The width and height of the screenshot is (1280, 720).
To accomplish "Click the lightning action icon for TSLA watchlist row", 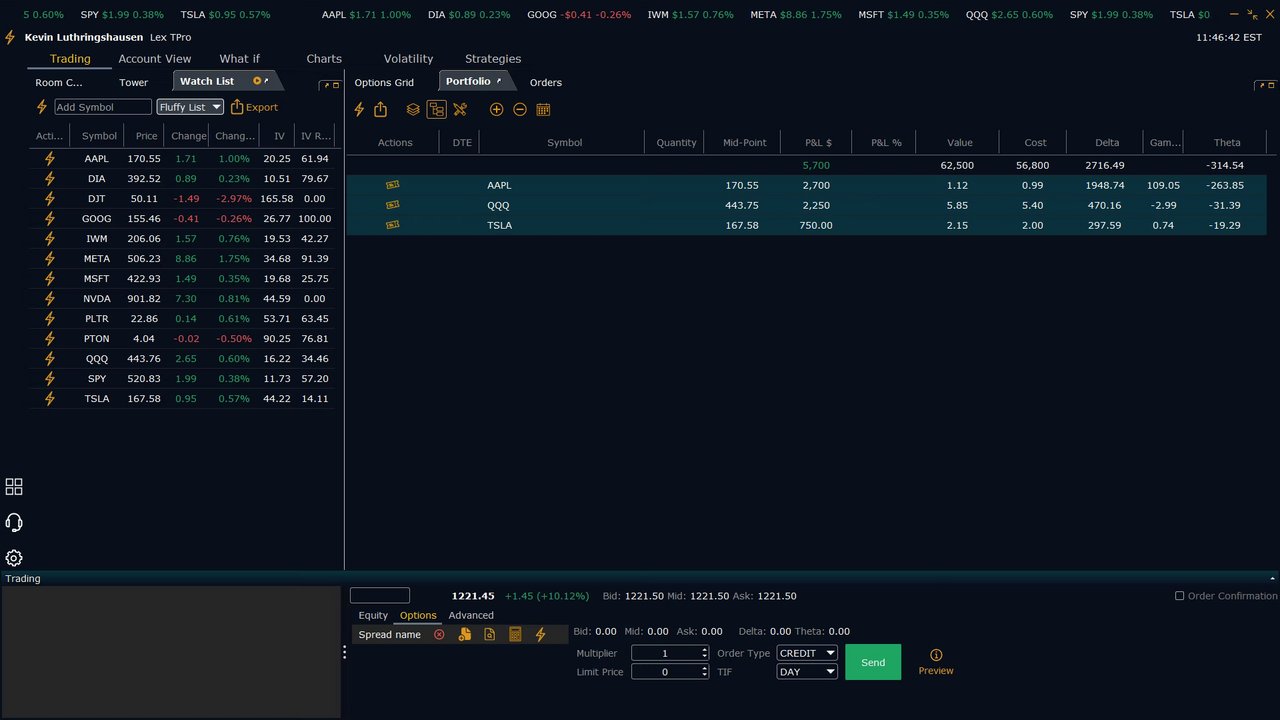I will pyautogui.click(x=50, y=398).
